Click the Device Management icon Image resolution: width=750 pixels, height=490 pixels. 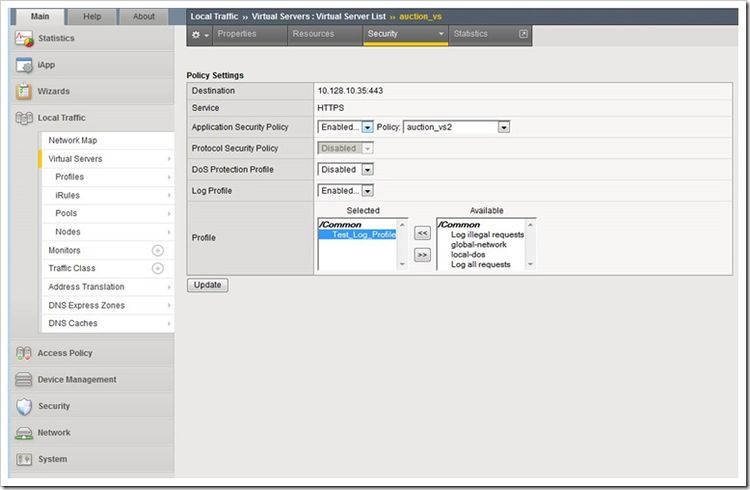(24, 380)
